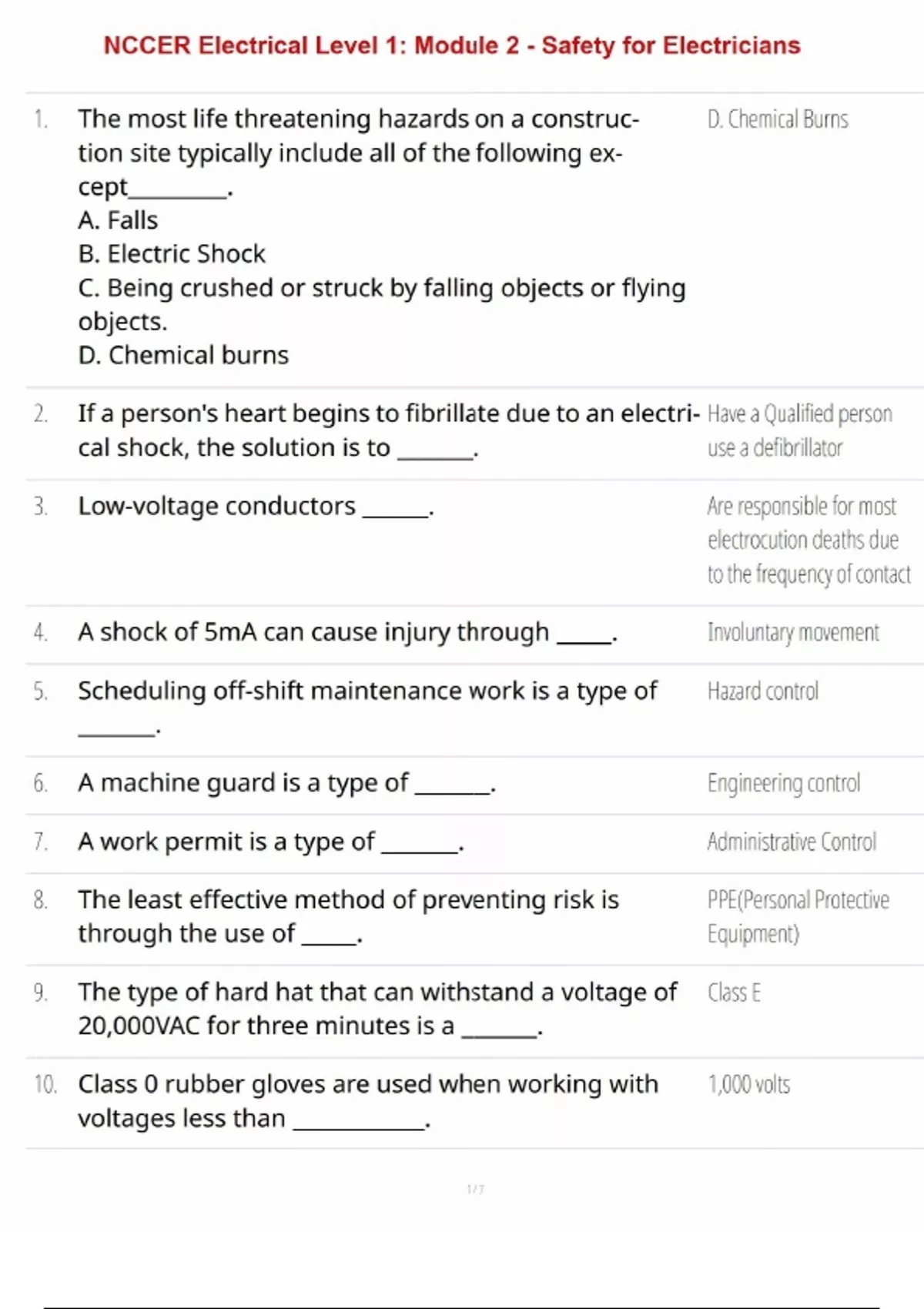This screenshot has height=1309, width=924.
Task: Select the 'Hazard control' answer
Action: pyautogui.click(x=763, y=691)
